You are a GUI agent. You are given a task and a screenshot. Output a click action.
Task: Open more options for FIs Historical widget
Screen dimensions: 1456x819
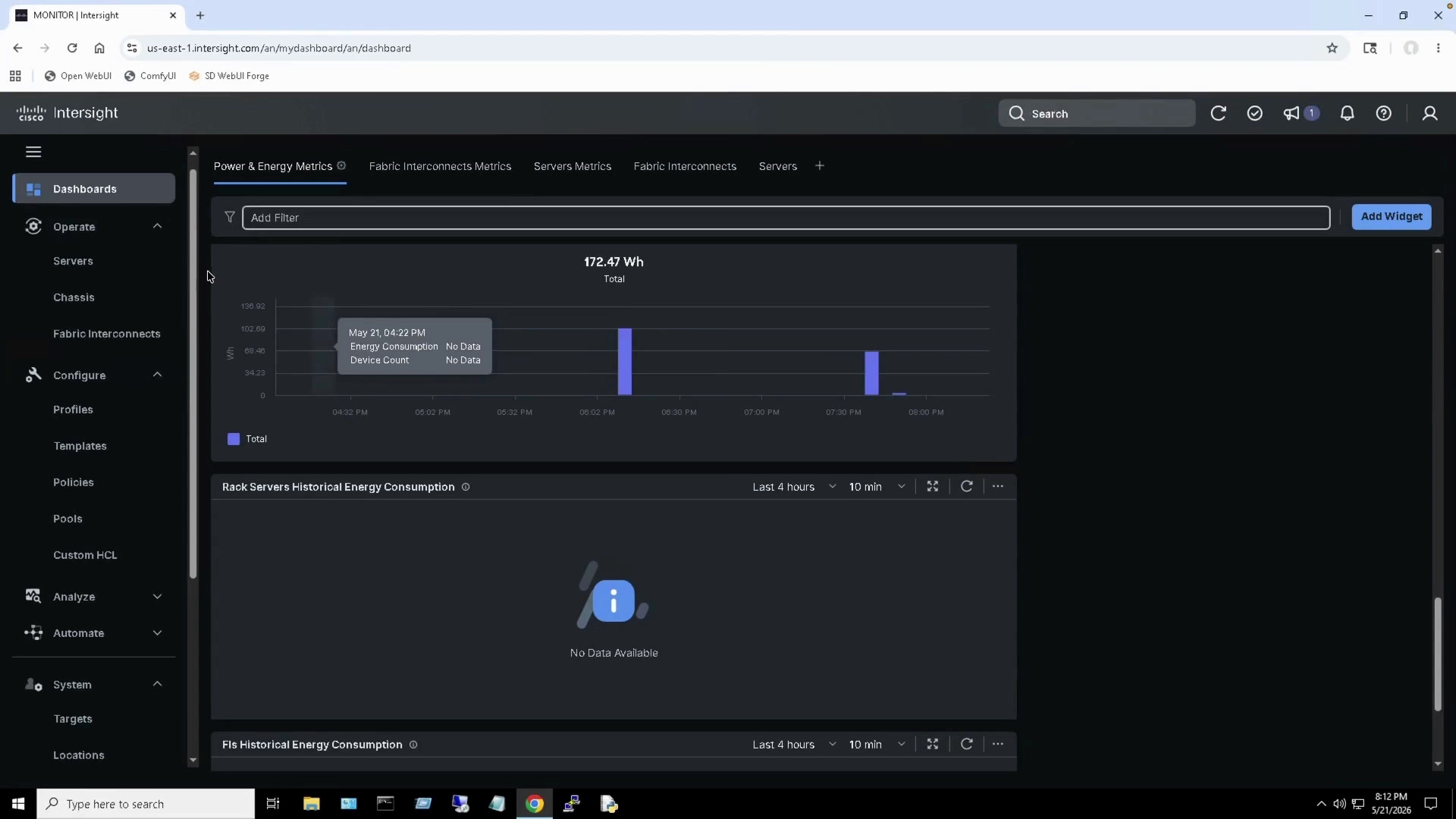pos(998,745)
